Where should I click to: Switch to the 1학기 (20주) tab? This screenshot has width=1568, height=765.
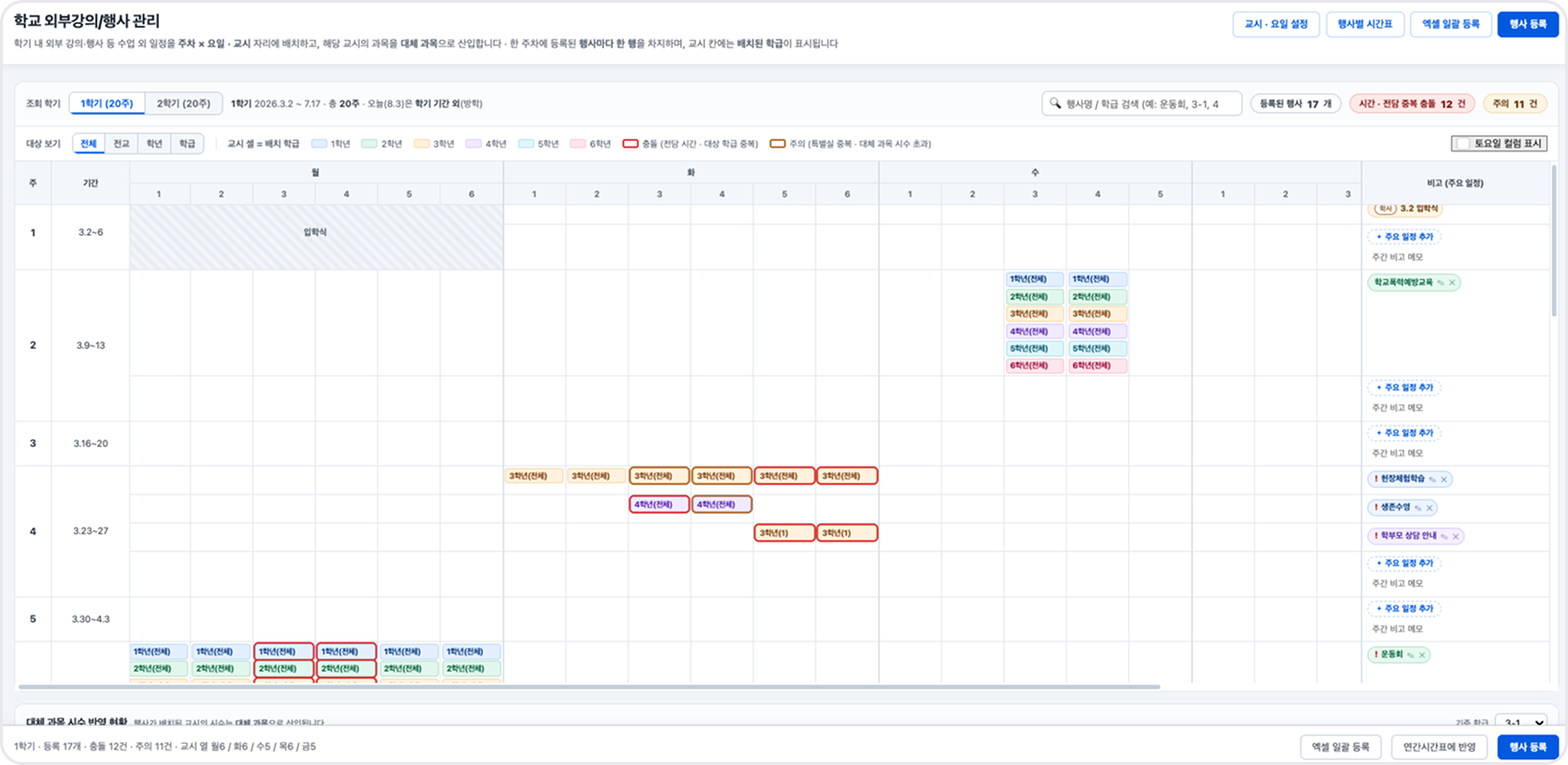pyautogui.click(x=106, y=104)
